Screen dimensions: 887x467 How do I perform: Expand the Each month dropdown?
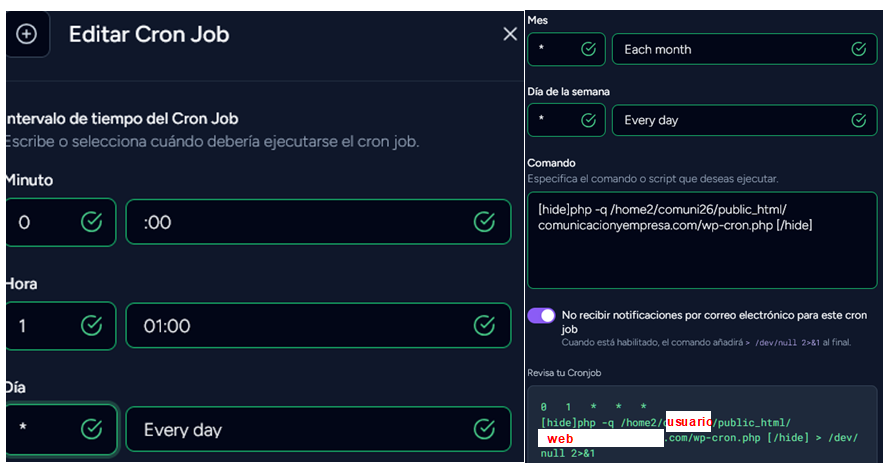(x=730, y=49)
